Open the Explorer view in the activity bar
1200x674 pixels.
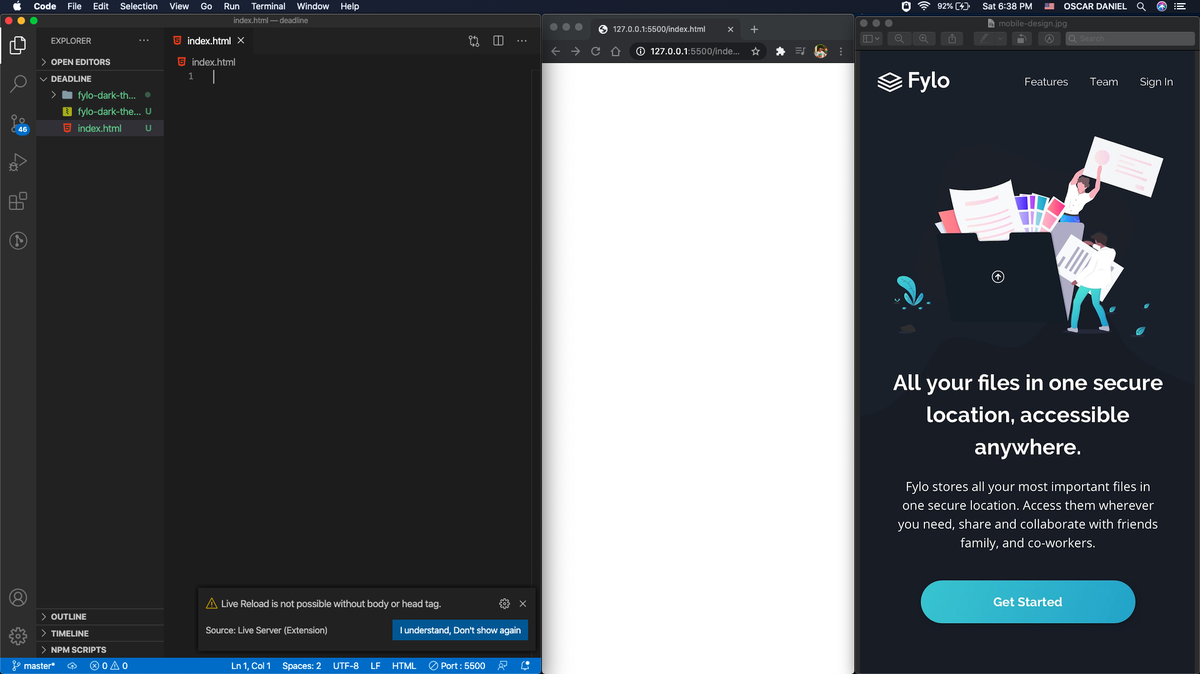click(x=18, y=45)
